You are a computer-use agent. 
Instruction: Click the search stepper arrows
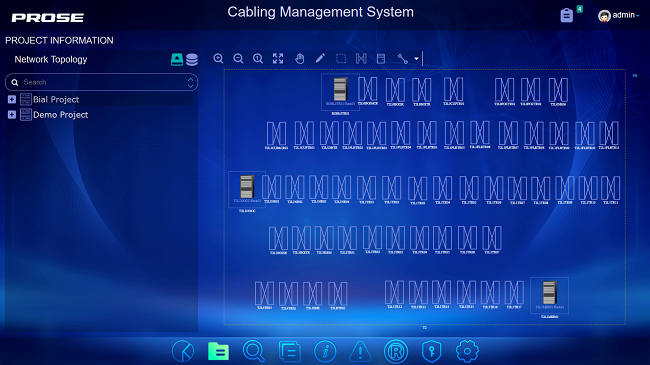(190, 82)
